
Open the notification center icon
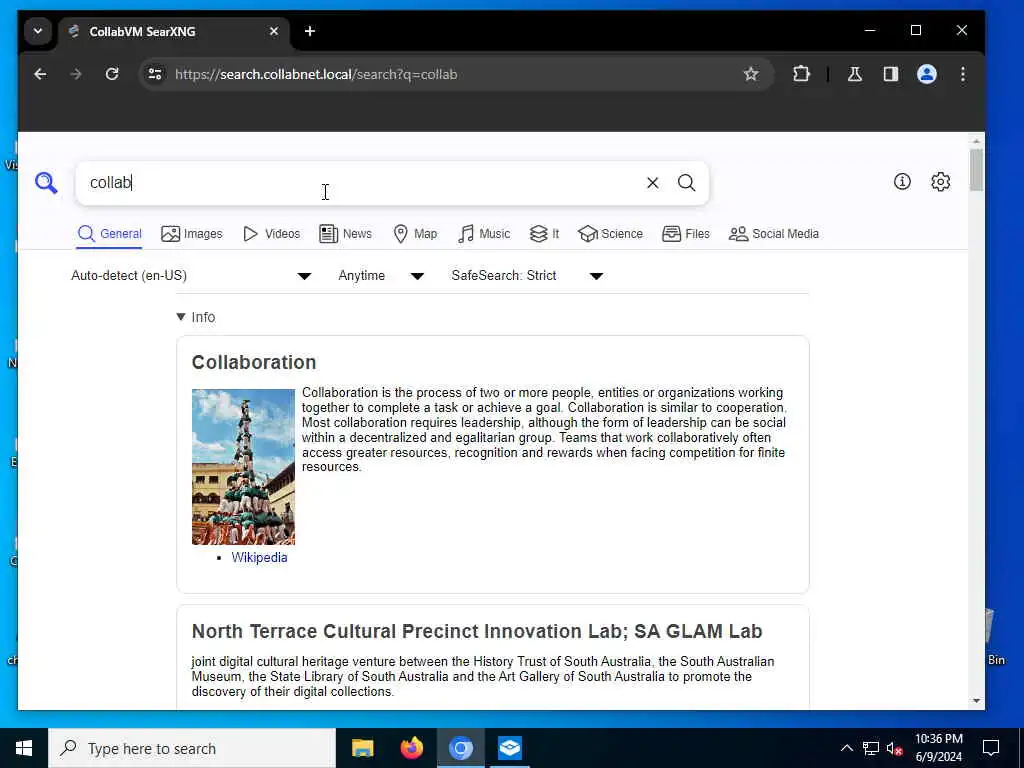pyautogui.click(x=991, y=748)
